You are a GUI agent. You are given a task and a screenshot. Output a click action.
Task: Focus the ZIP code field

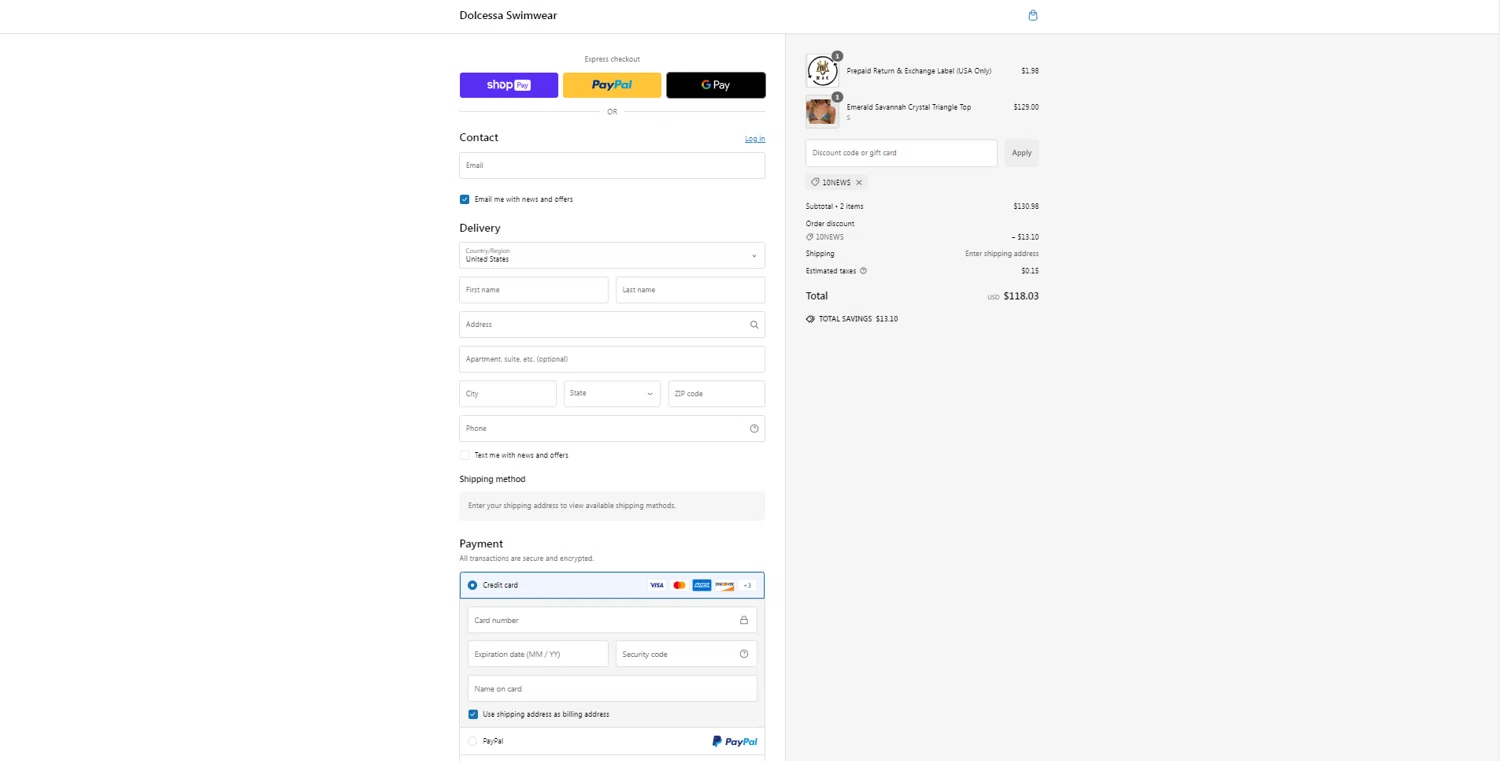[x=717, y=394]
